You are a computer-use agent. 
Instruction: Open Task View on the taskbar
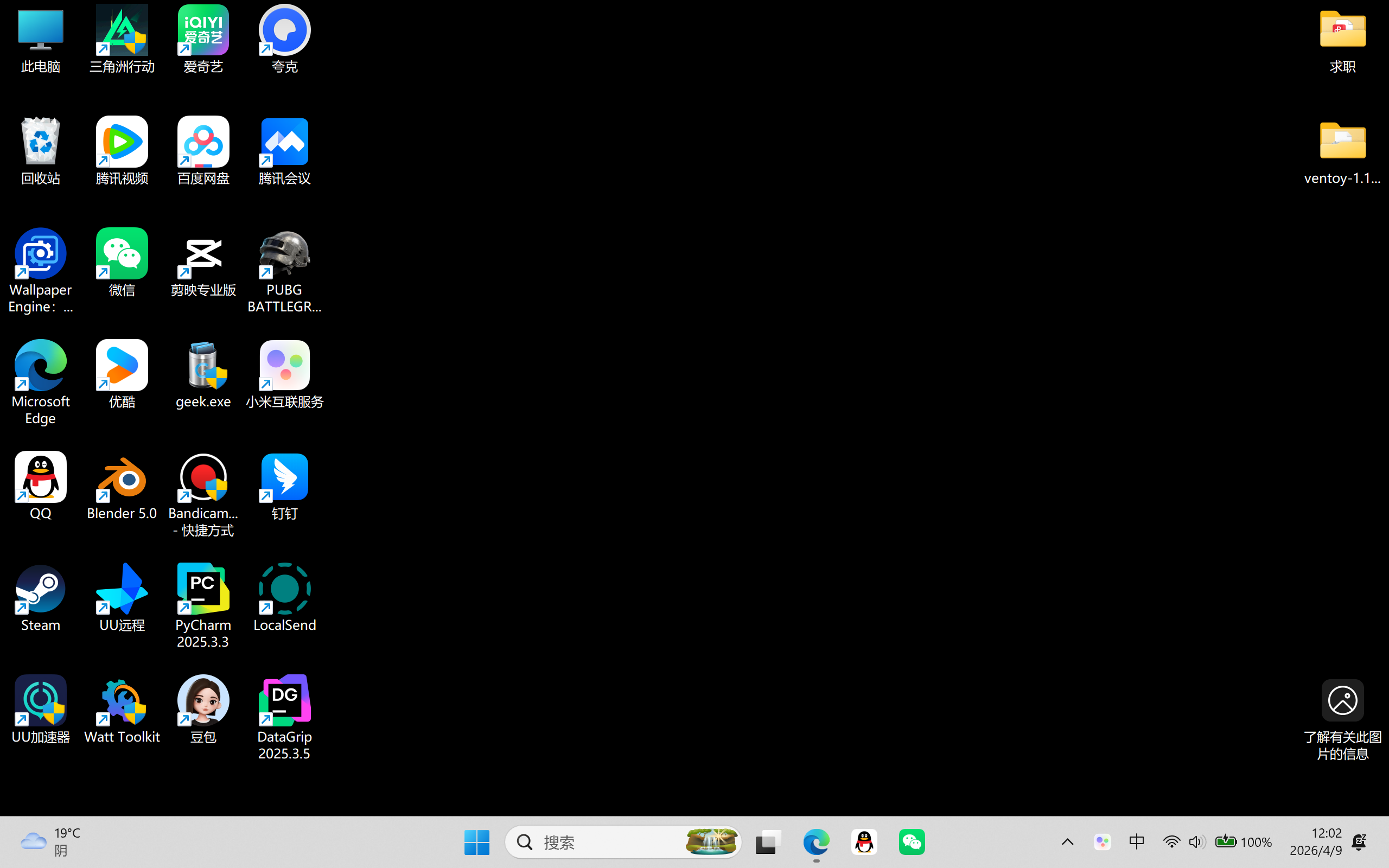(x=768, y=842)
